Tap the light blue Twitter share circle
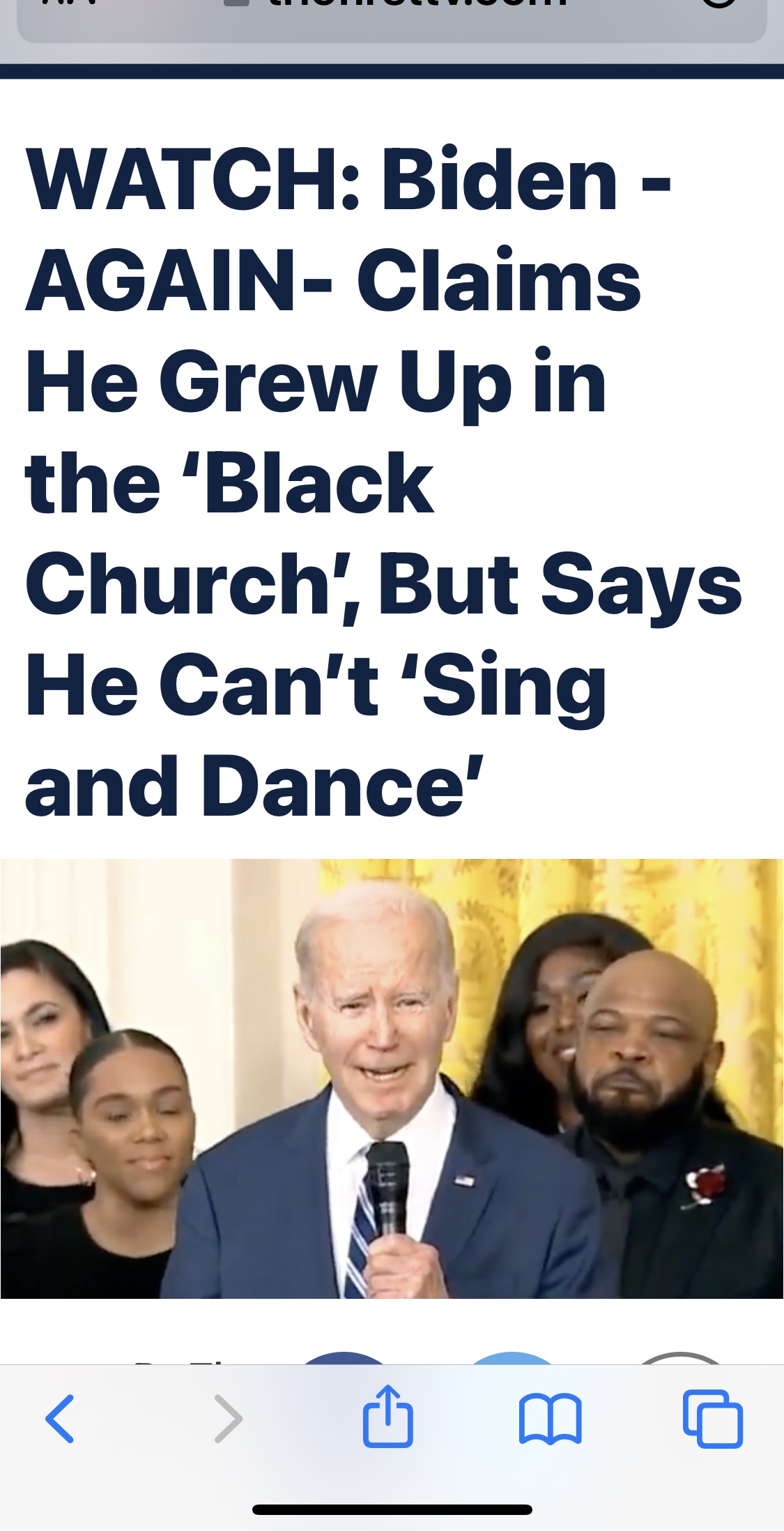 point(512,1358)
